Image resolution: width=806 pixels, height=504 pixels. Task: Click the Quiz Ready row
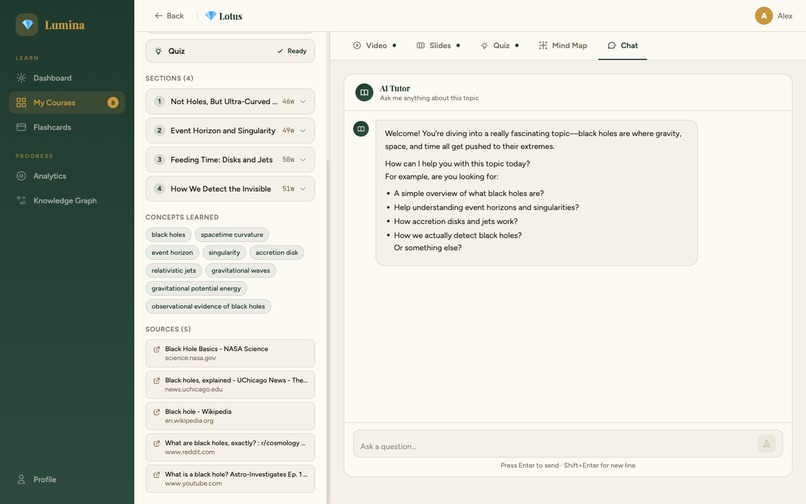230,51
